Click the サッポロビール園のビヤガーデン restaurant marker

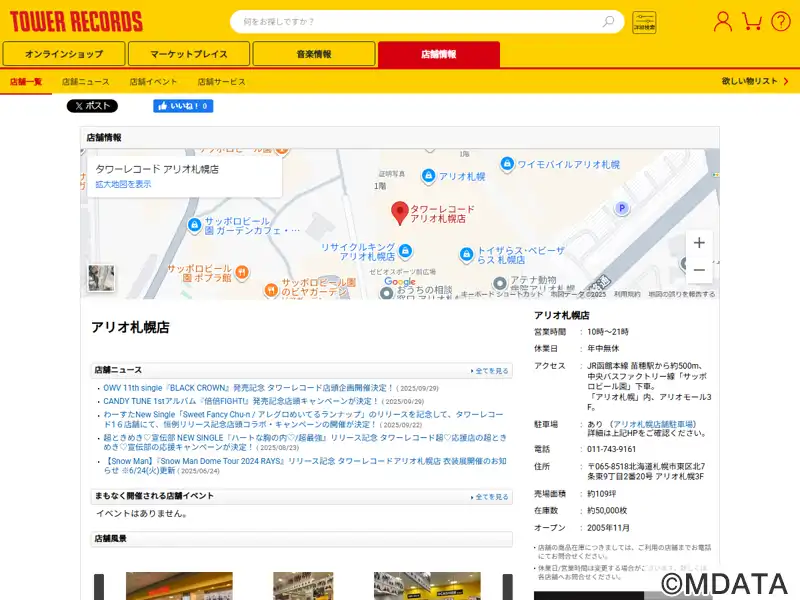click(x=271, y=290)
